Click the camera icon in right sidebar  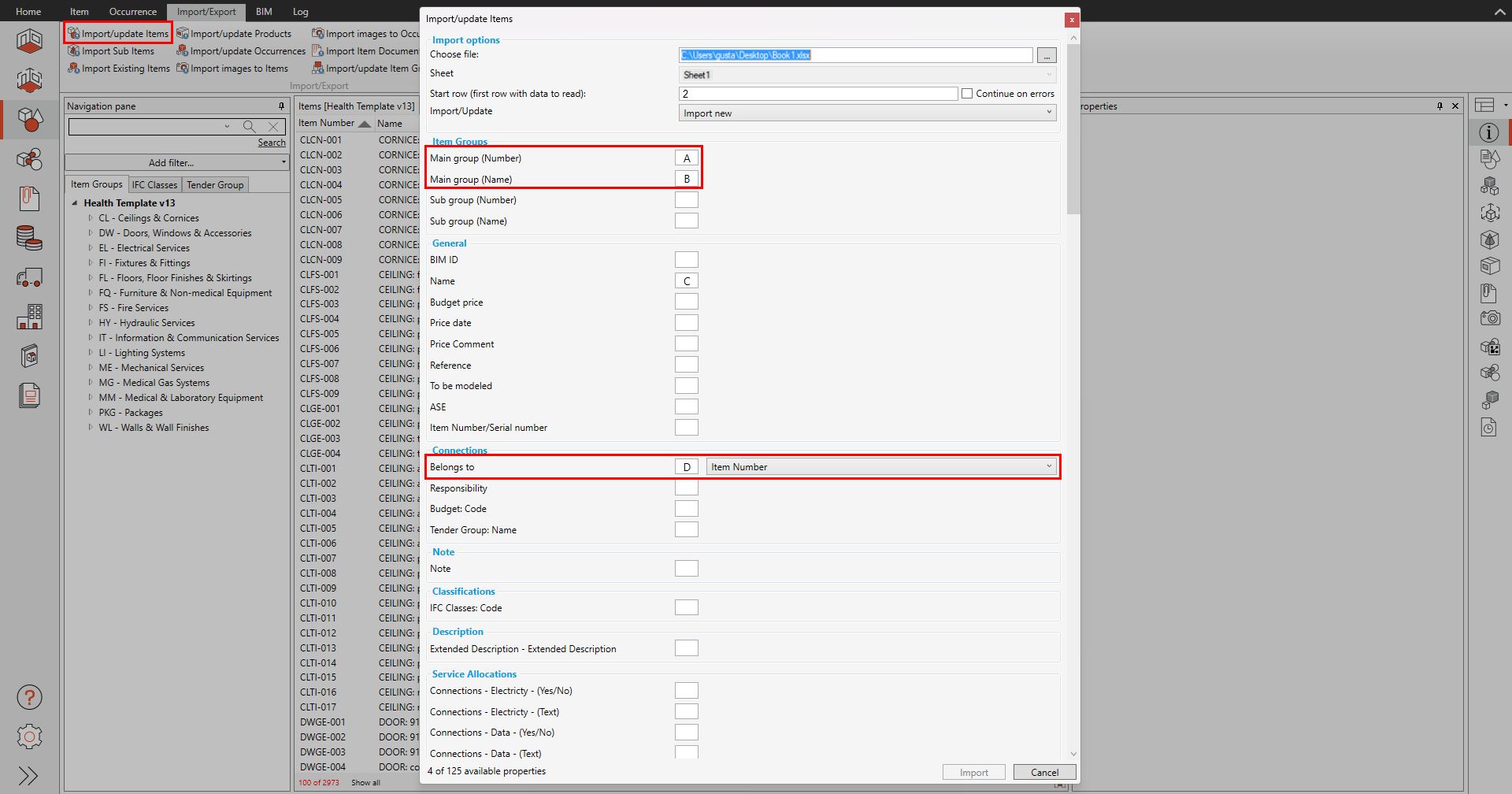point(1489,318)
